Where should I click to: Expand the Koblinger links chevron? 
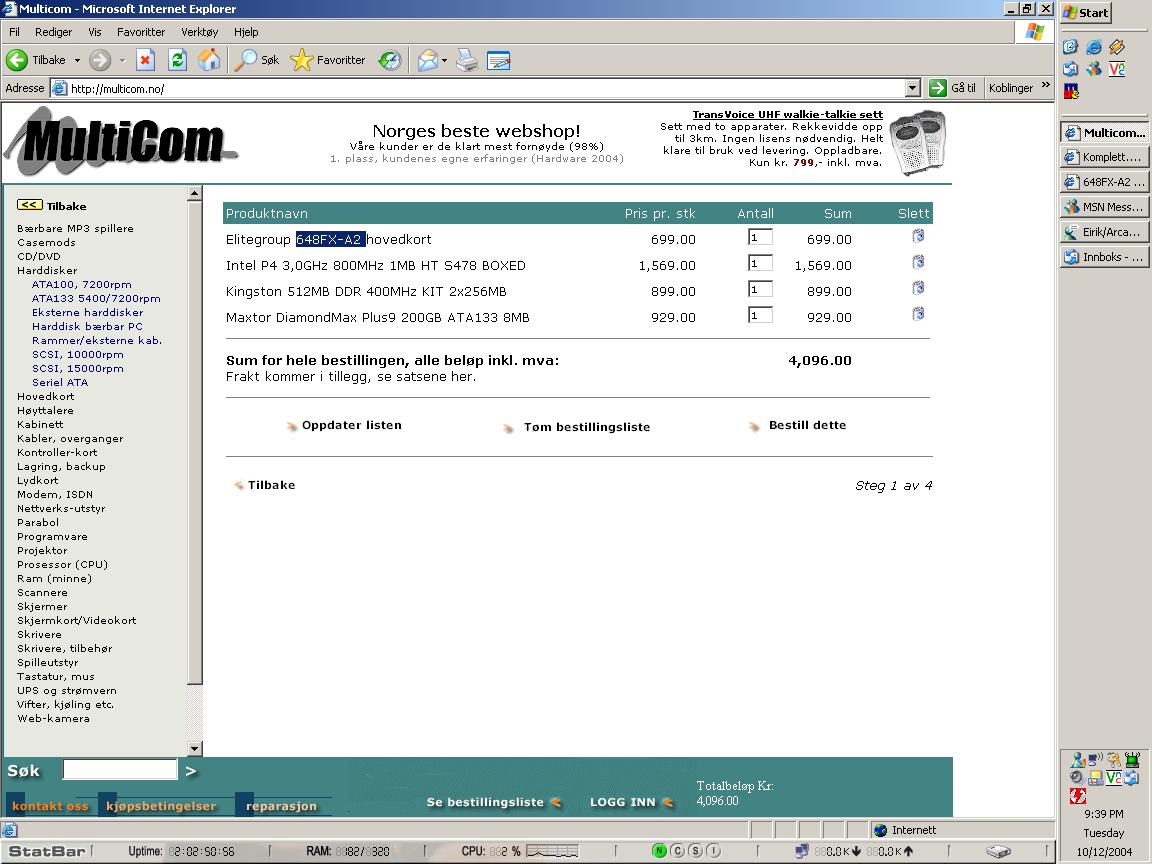point(1046,86)
